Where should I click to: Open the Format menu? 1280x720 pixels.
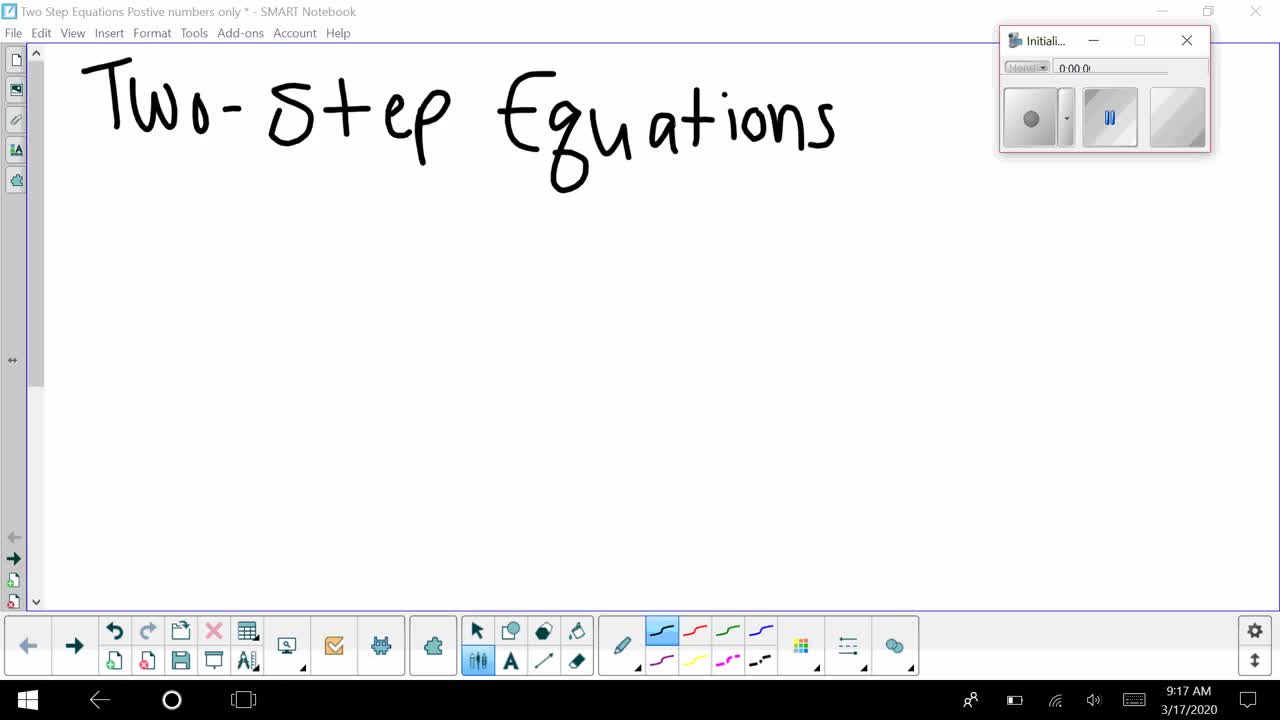pos(152,33)
